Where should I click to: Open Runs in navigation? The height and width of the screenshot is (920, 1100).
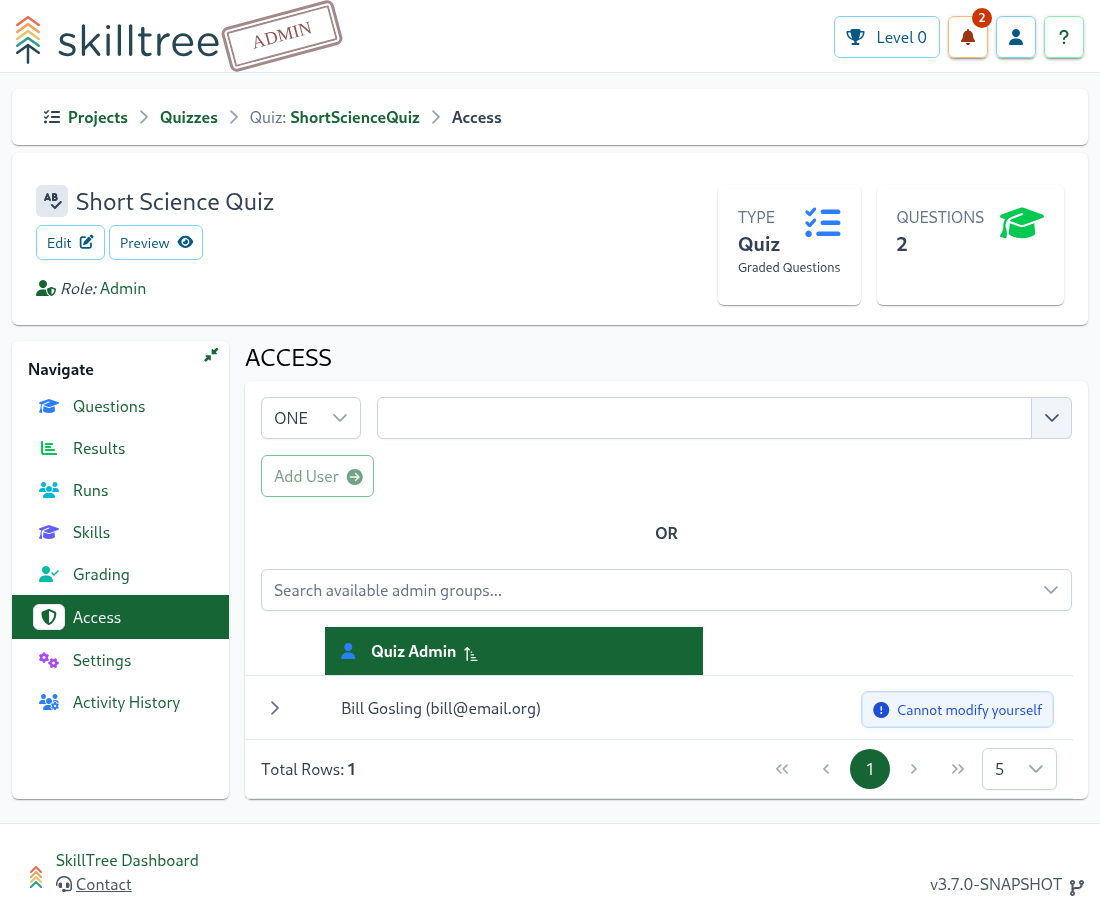tap(121, 491)
